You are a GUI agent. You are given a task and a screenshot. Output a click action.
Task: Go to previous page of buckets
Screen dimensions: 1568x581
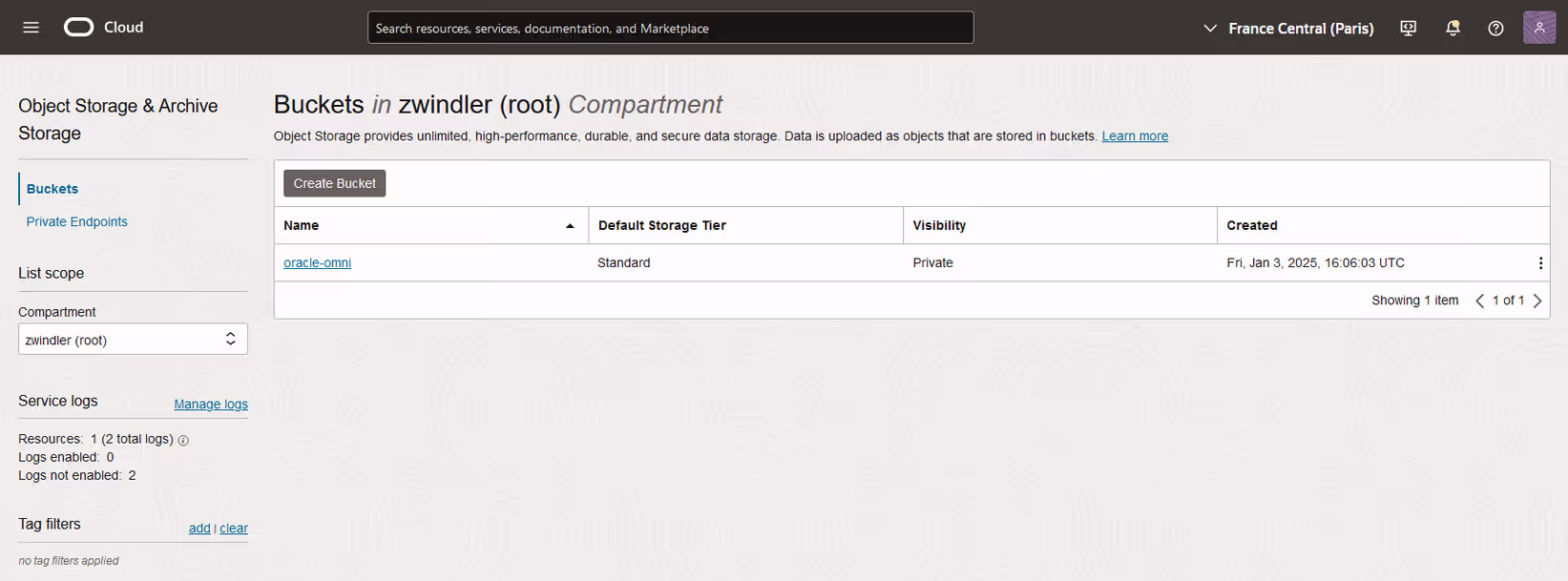1479,301
